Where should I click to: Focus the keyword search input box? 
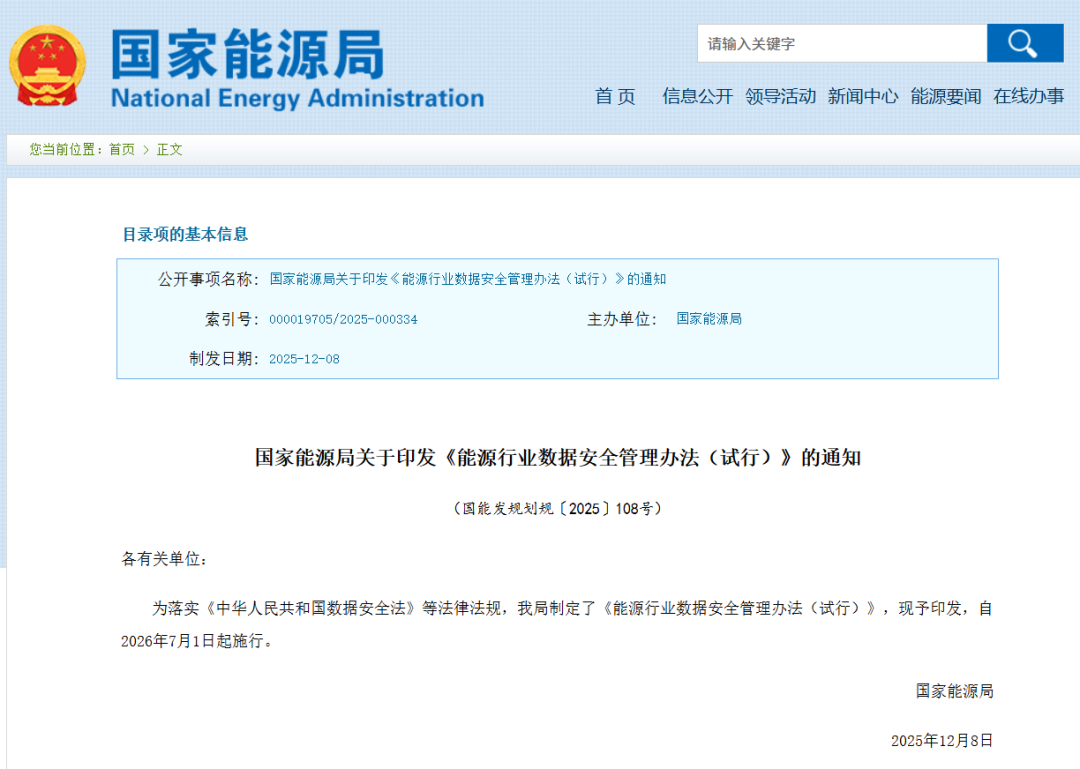(x=841, y=44)
